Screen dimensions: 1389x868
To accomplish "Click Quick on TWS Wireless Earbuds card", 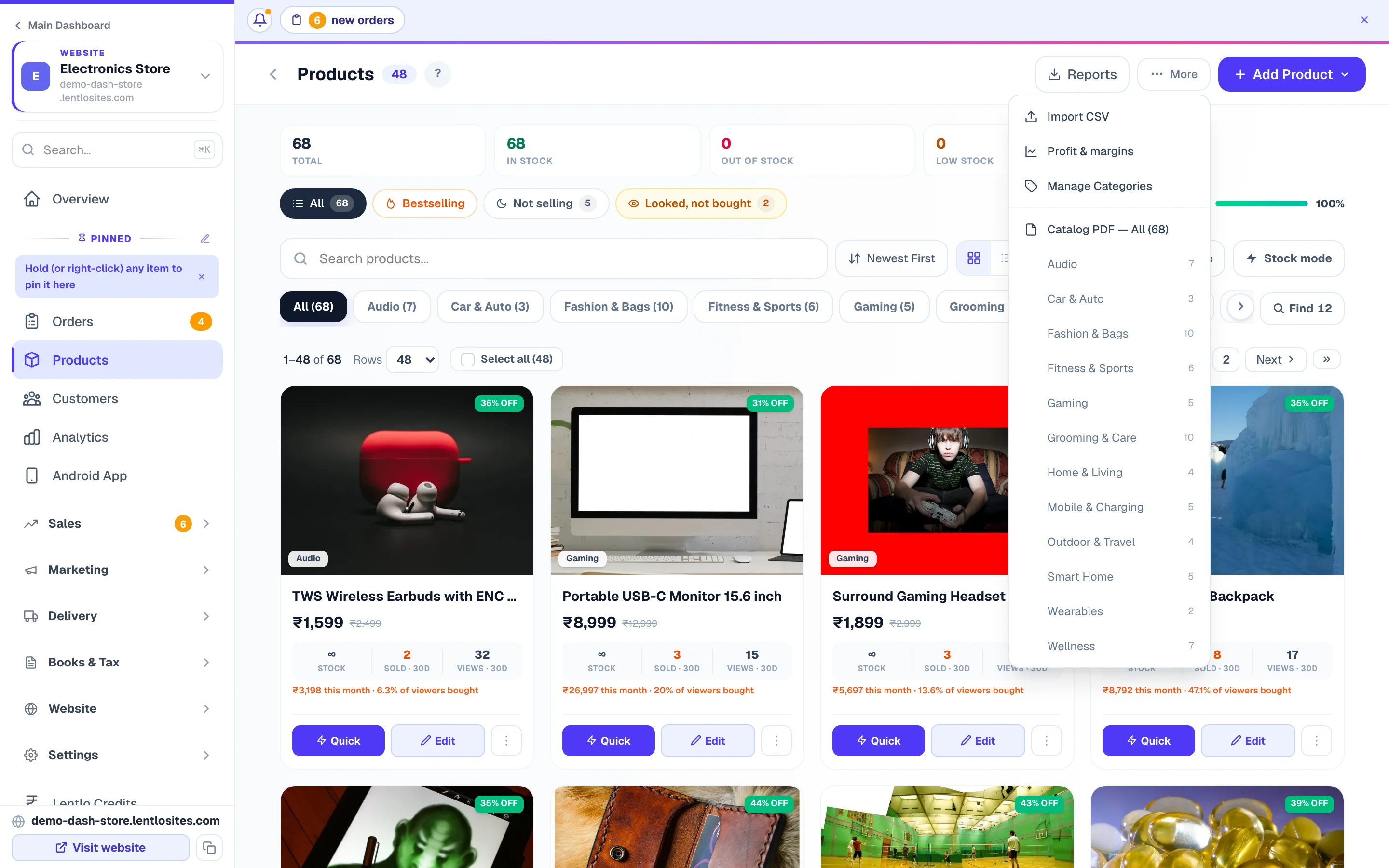I will [x=338, y=741].
